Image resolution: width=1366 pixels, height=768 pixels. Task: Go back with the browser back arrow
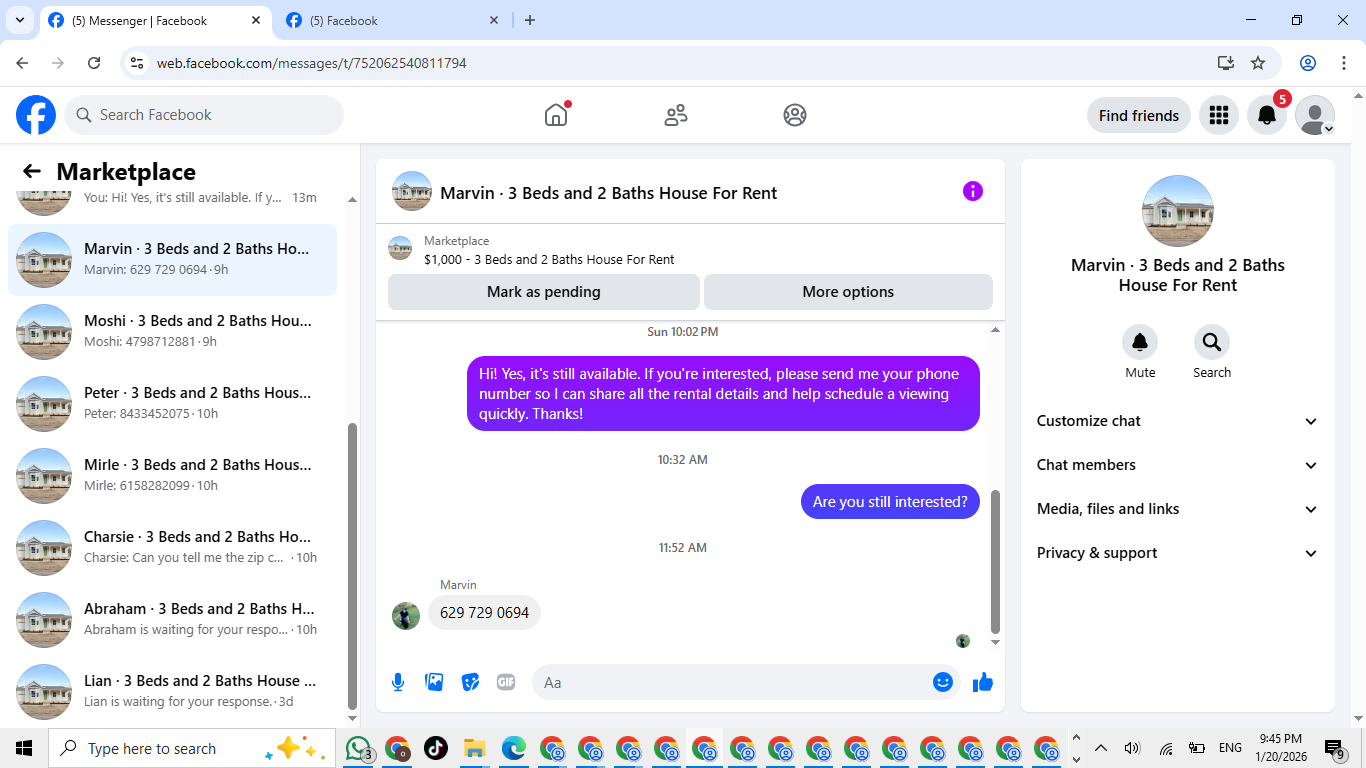(x=22, y=63)
